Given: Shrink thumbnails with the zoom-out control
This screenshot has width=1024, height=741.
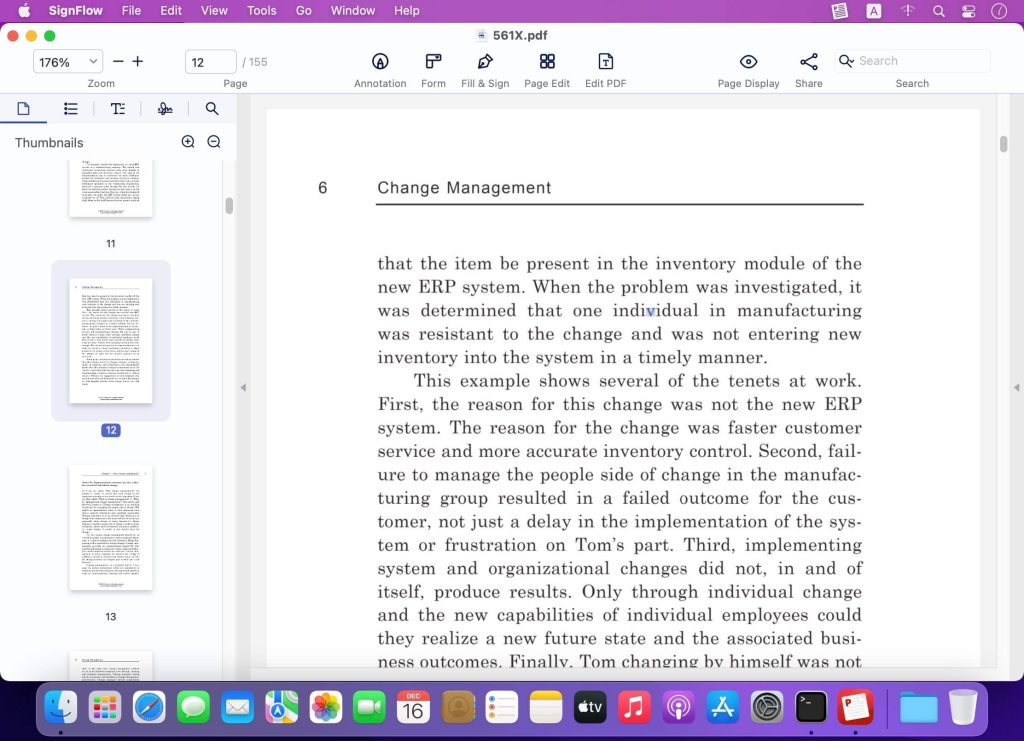Looking at the screenshot, I should point(213,142).
